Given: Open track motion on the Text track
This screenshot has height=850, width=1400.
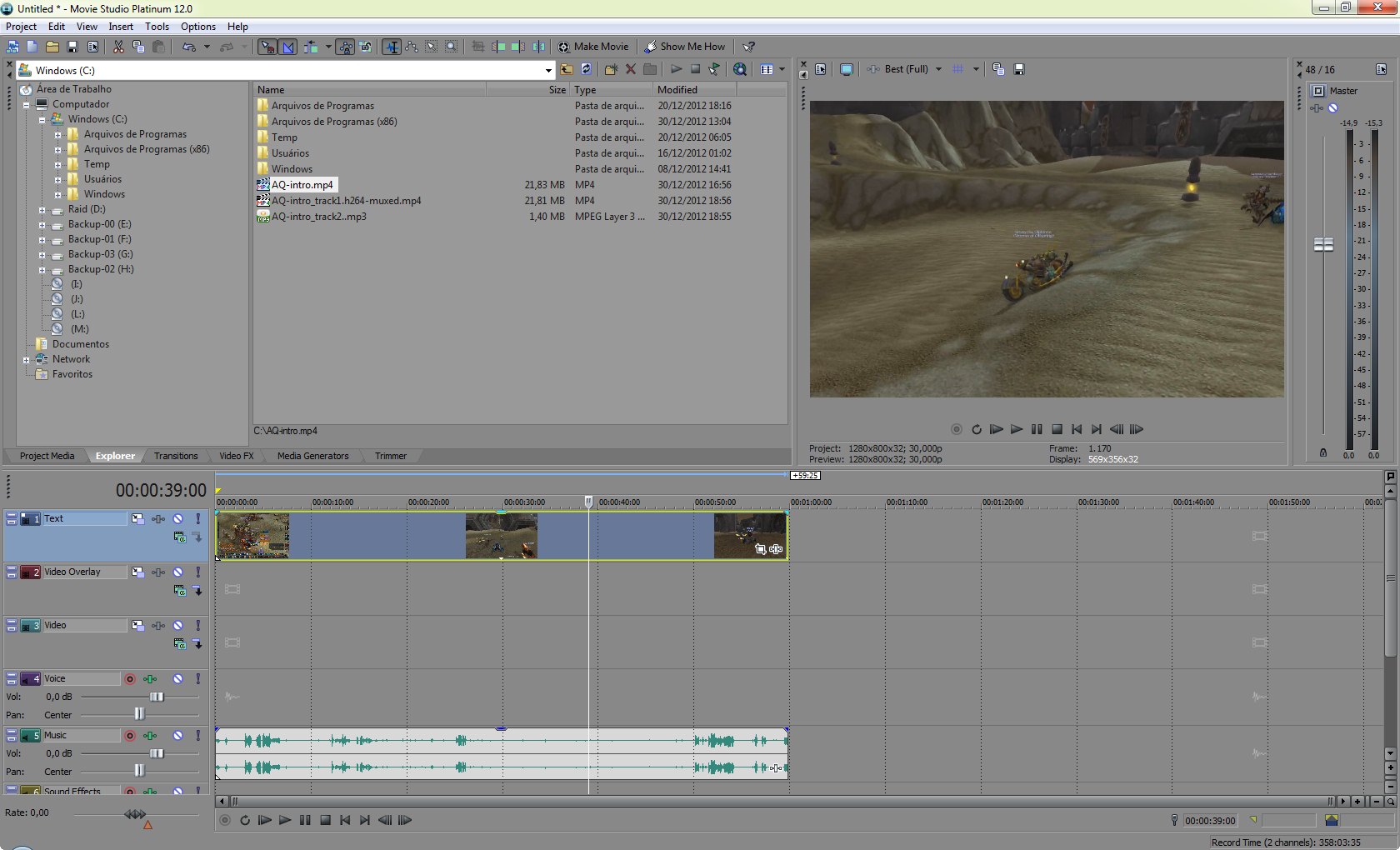Looking at the screenshot, I should [x=137, y=518].
